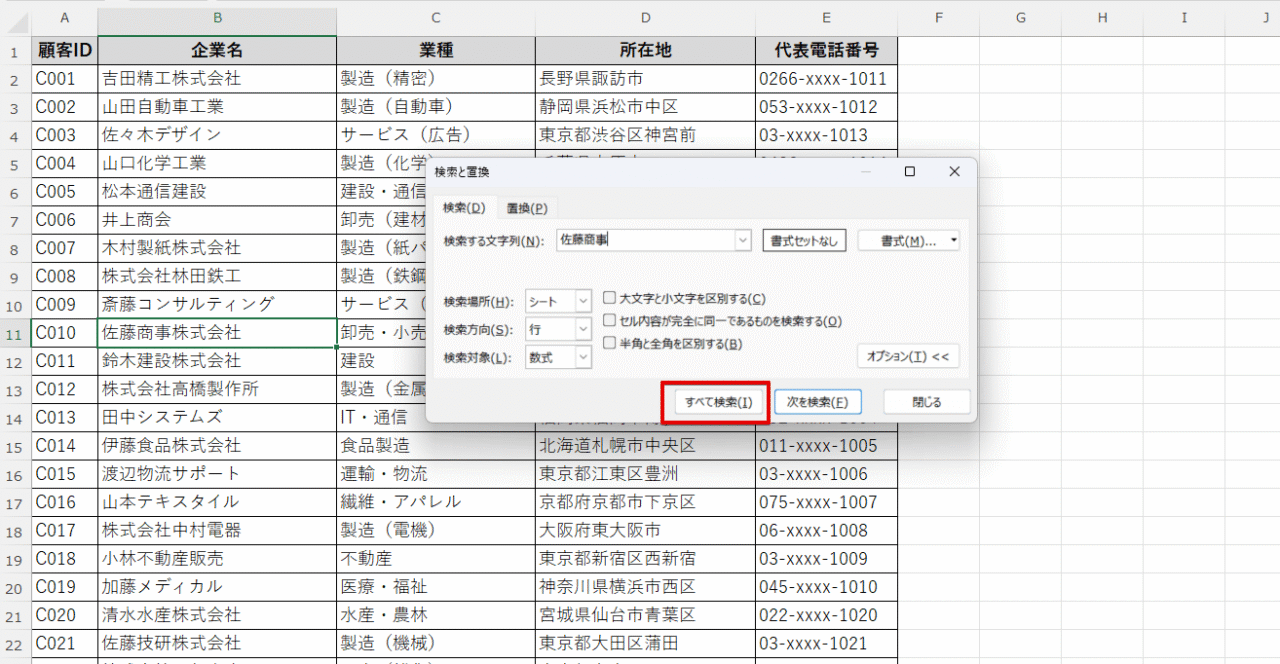Select the 検索 (Find) tab

click(463, 208)
